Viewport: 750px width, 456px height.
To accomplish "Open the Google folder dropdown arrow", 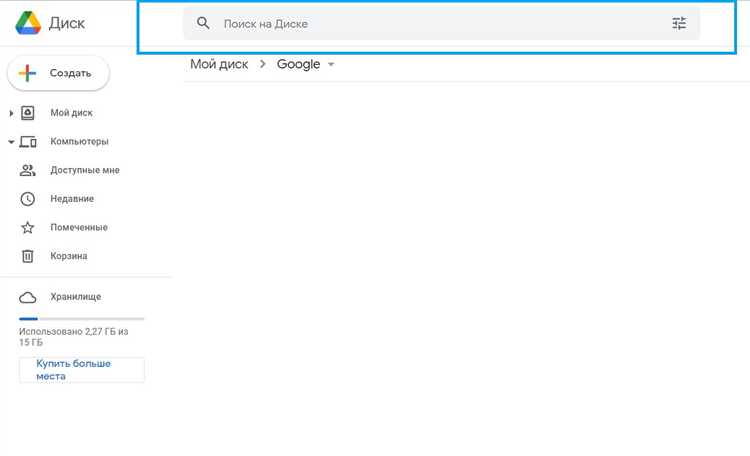I will [331, 64].
